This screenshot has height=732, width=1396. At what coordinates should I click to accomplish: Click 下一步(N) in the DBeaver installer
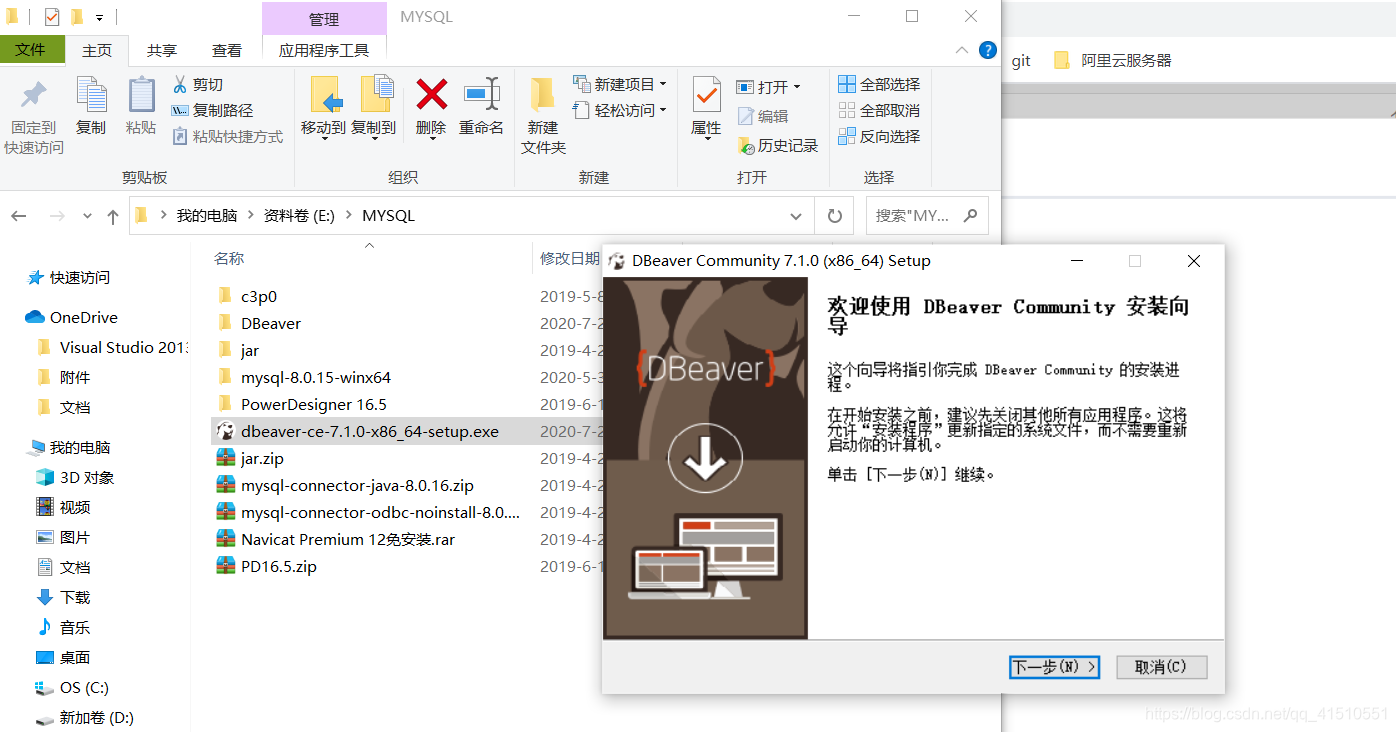pos(1053,666)
